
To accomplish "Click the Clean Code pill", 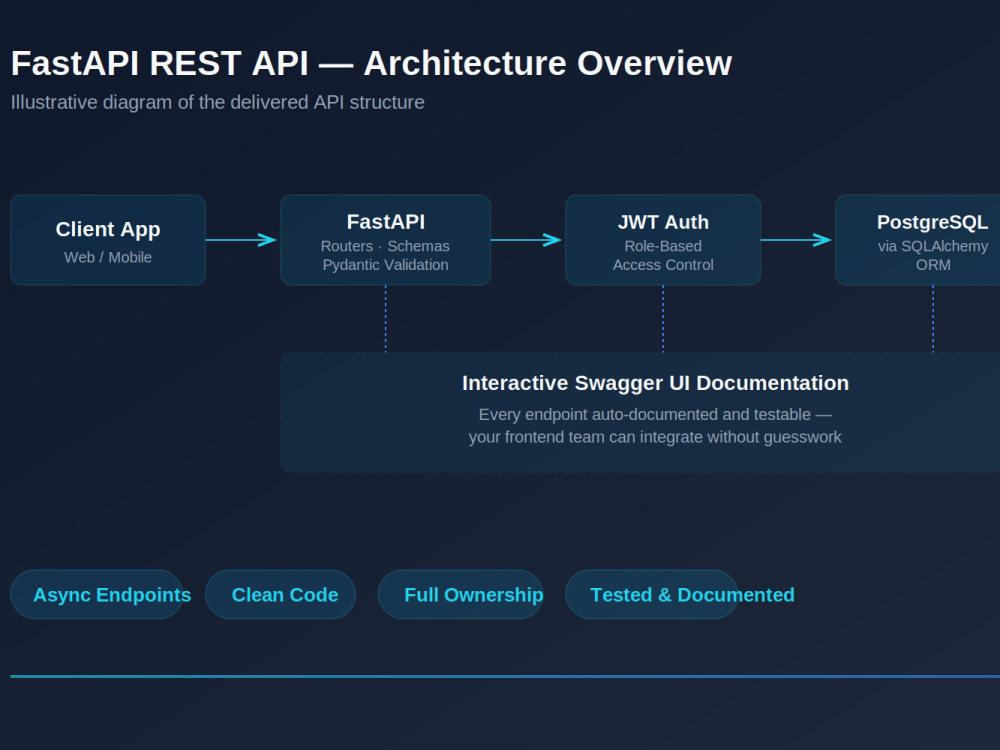I will coord(281,594).
